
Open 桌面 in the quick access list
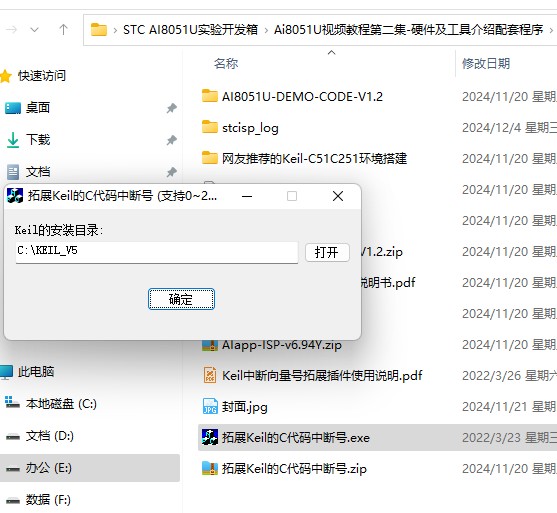point(38,108)
